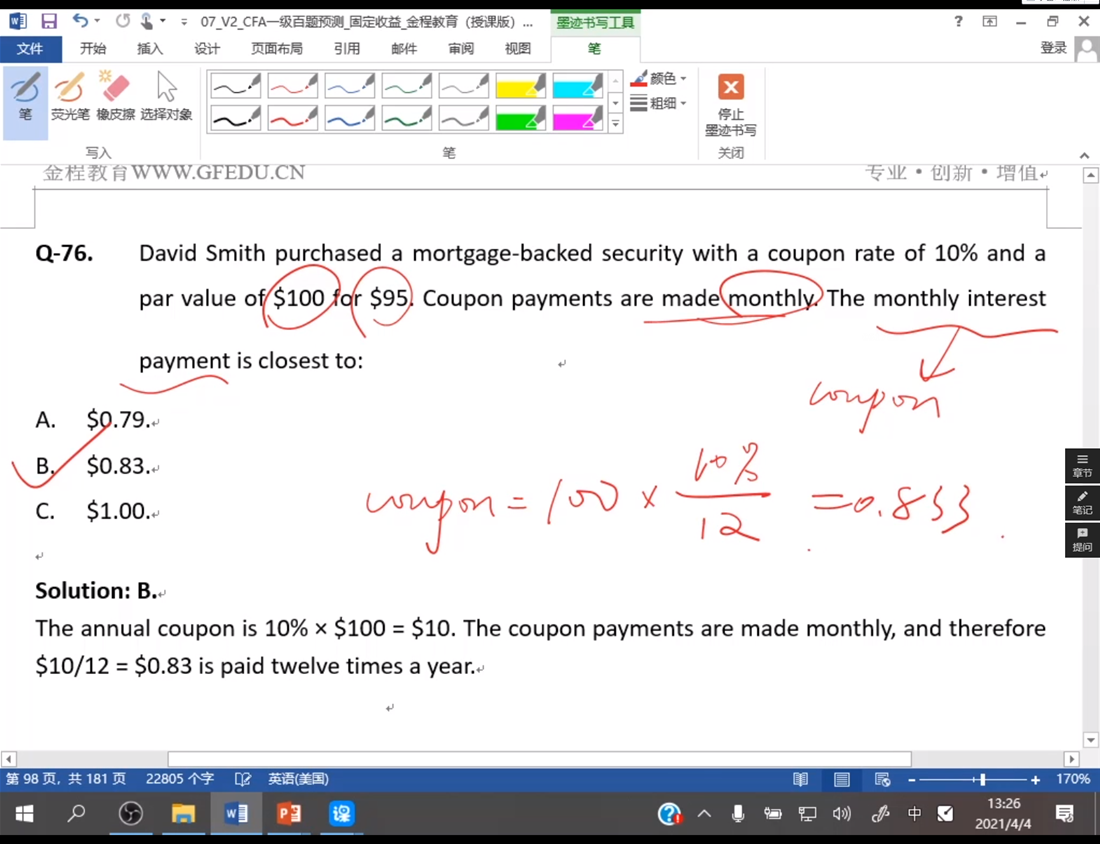Click the zoom slider handle
This screenshot has width=1100, height=844.
(x=982, y=779)
